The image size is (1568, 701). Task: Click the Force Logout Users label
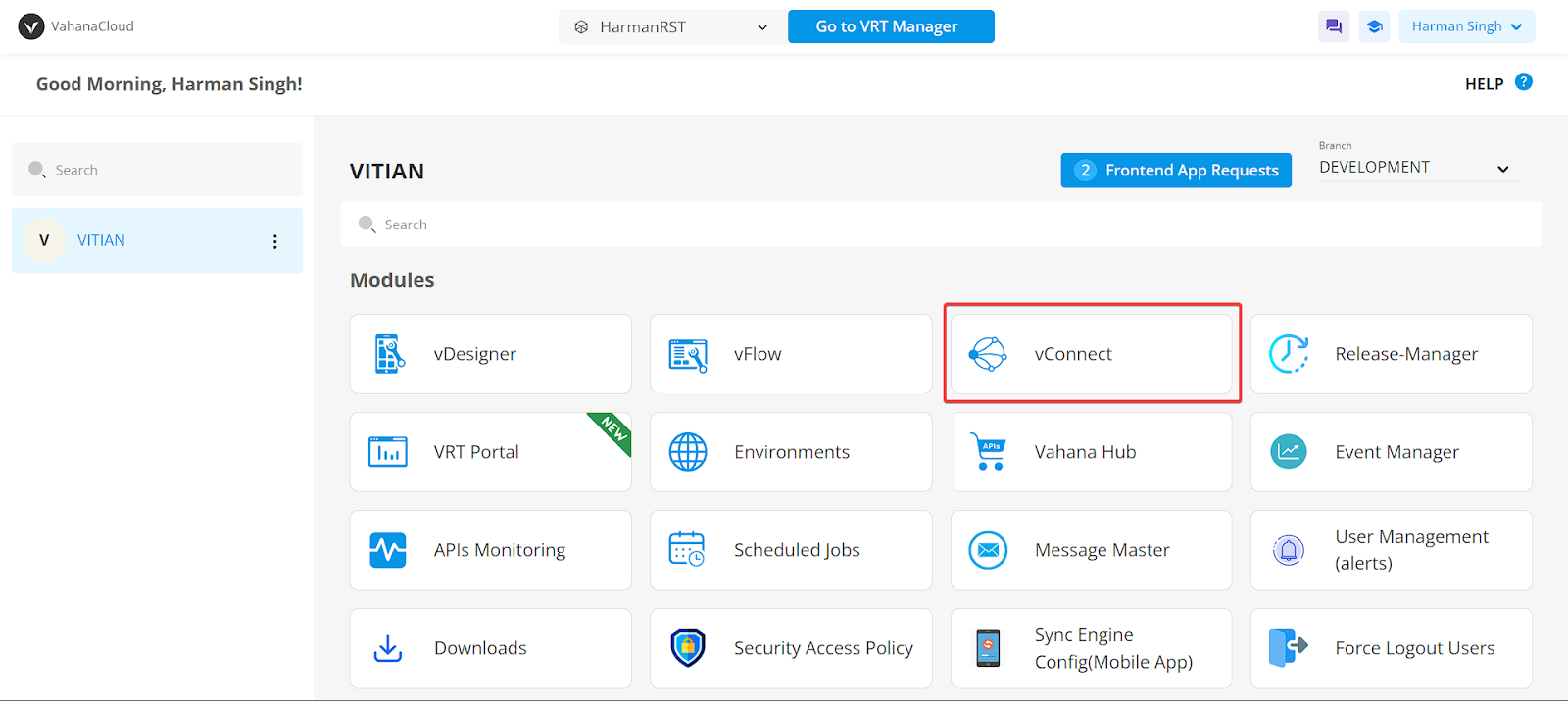[x=1415, y=648]
